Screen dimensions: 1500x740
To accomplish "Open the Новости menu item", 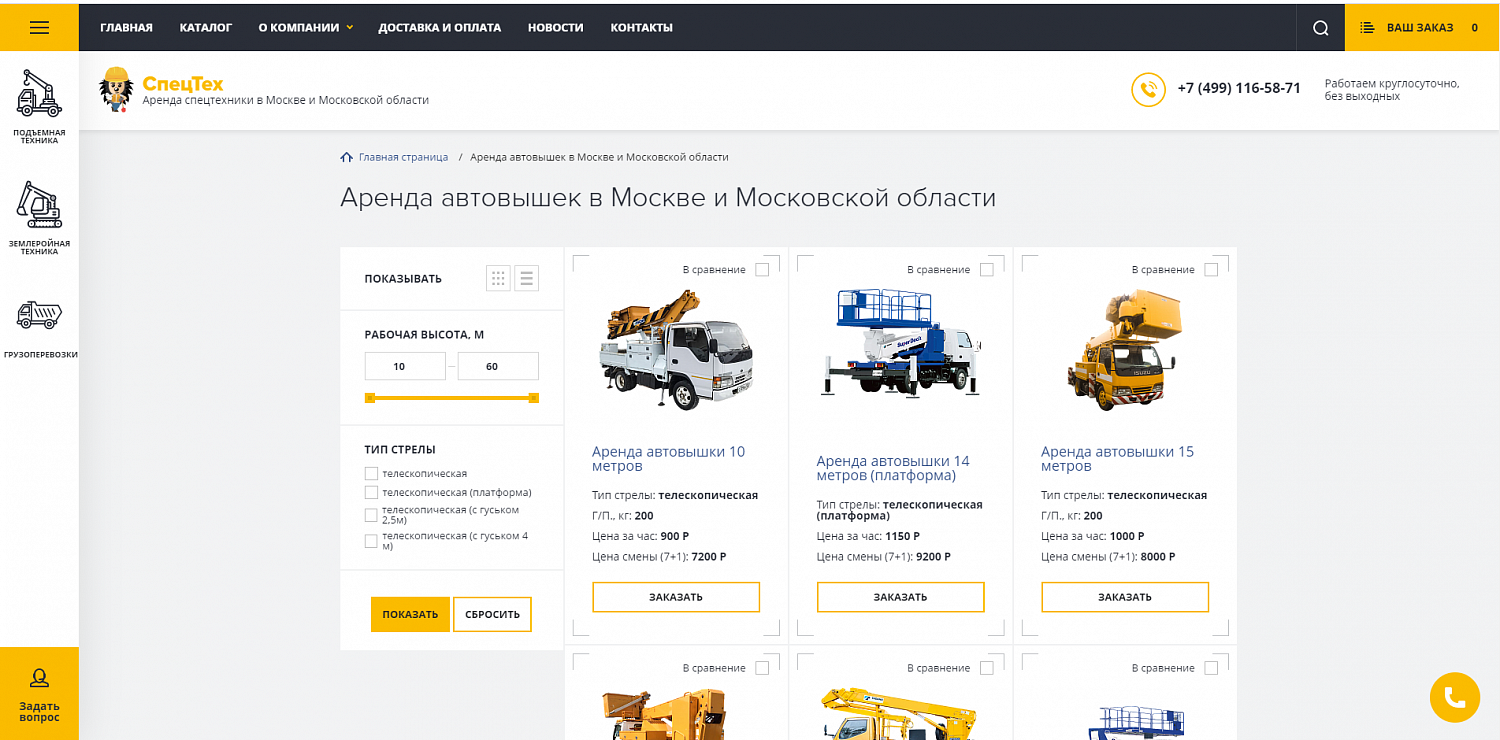I will pyautogui.click(x=556, y=28).
